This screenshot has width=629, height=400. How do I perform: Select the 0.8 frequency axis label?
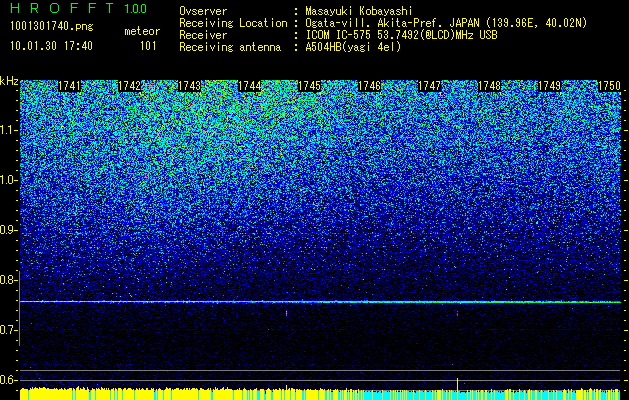8,280
